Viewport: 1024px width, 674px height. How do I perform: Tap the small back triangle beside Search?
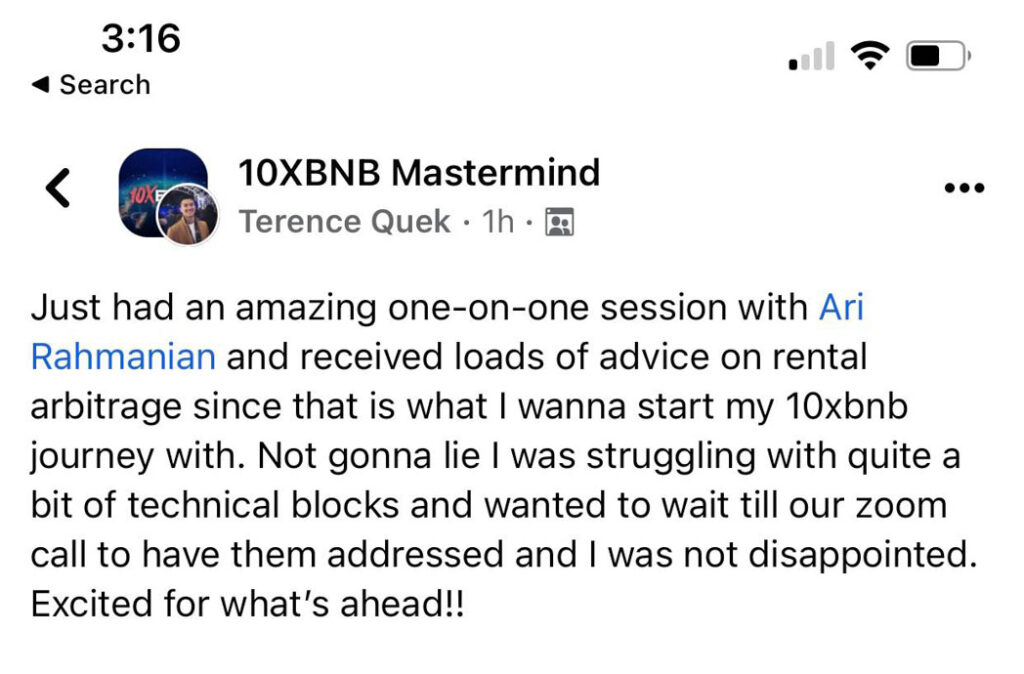tap(40, 85)
